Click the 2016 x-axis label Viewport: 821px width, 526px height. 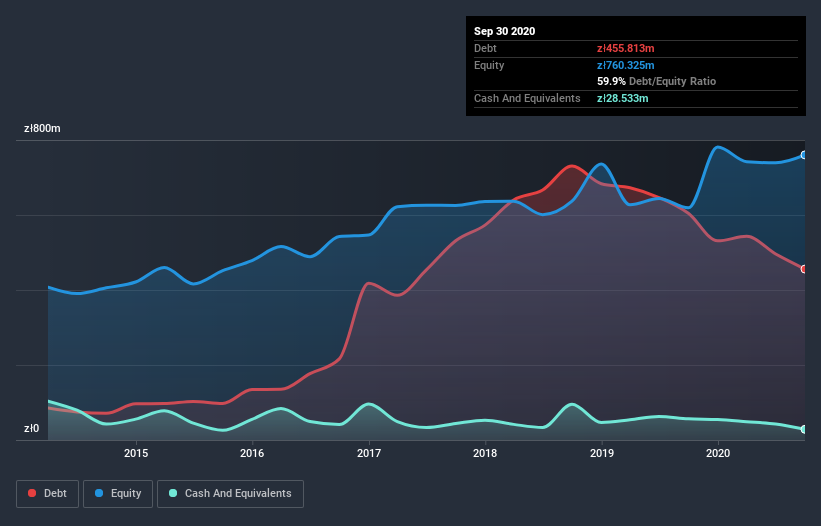(252, 453)
